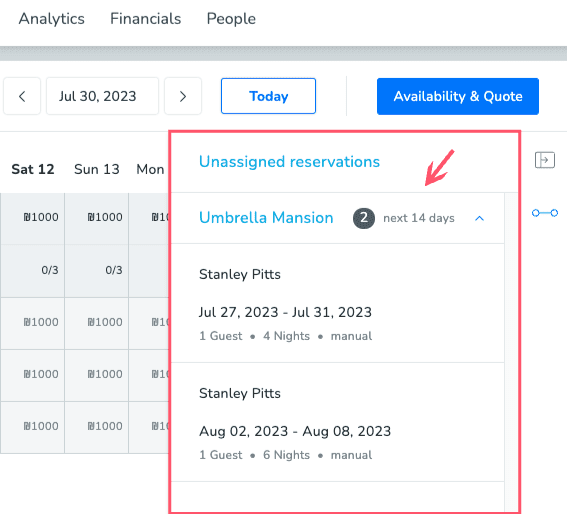Collapse the unassigned reservations side panel icon
Image resolution: width=567 pixels, height=514 pixels.
pyautogui.click(x=545, y=160)
